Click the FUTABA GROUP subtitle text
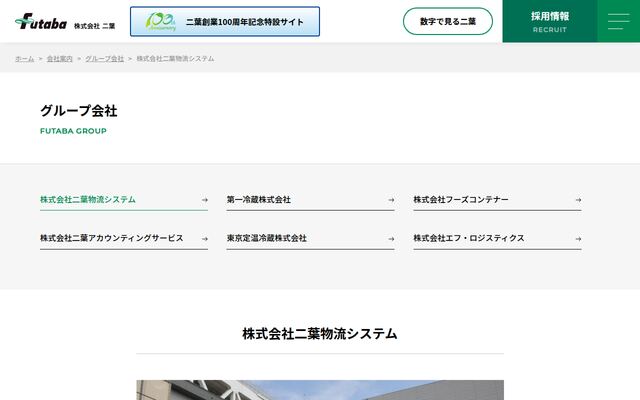640x400 pixels. coord(73,131)
